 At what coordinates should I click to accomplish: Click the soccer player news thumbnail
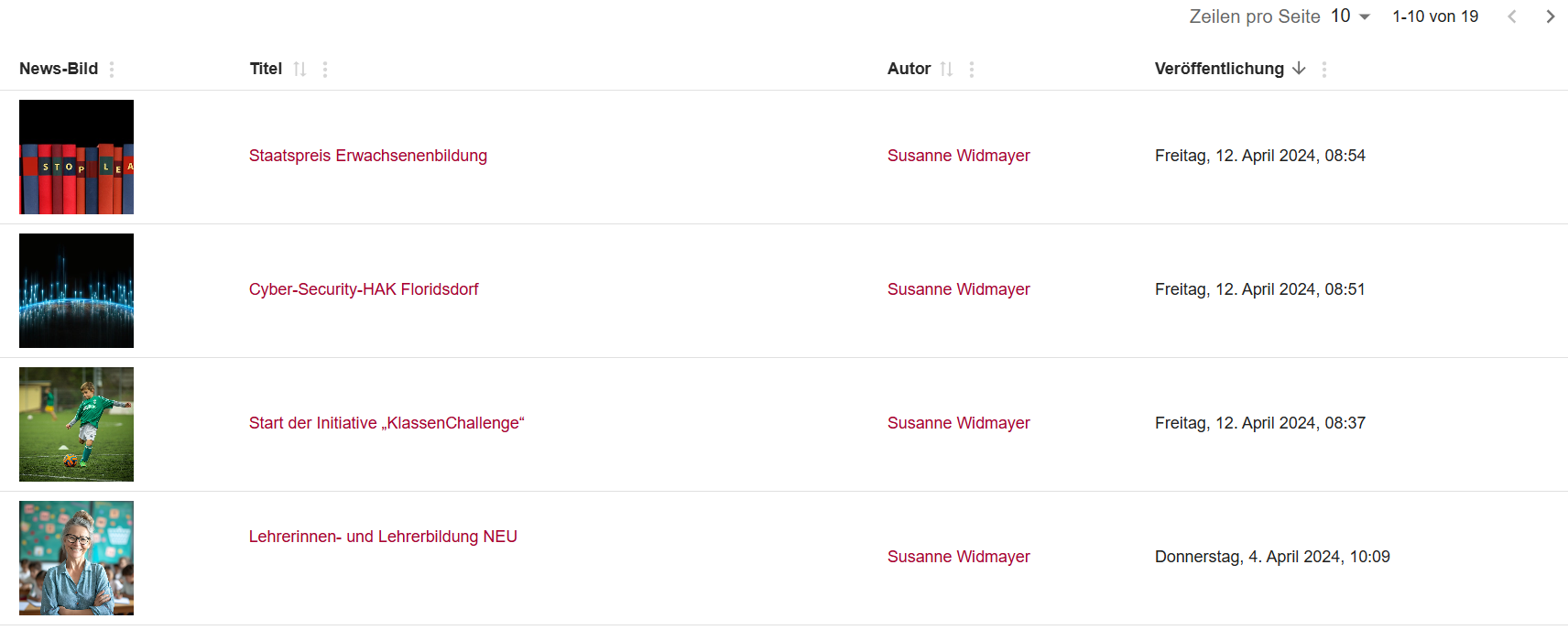[76, 424]
